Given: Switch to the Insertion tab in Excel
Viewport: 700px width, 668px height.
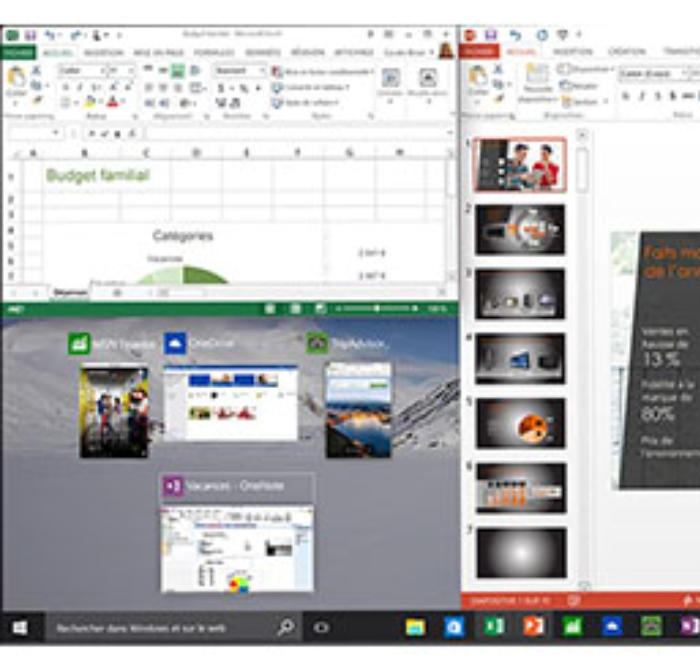Looking at the screenshot, I should coord(104,52).
